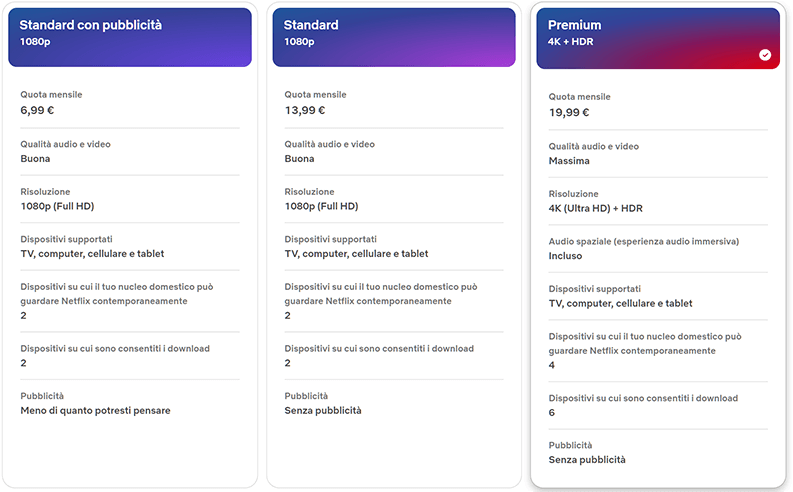Click 'TV, computer, cellulare e tablet' in Premium

pyautogui.click(x=620, y=304)
